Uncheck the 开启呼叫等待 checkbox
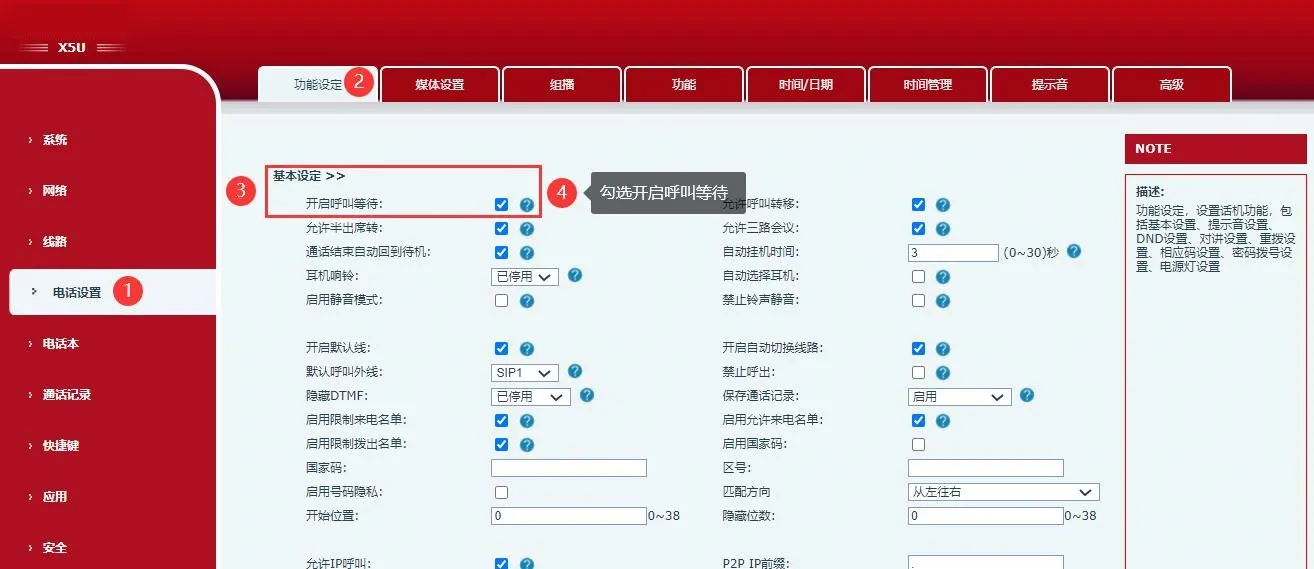The height and width of the screenshot is (569, 1314). click(x=501, y=205)
